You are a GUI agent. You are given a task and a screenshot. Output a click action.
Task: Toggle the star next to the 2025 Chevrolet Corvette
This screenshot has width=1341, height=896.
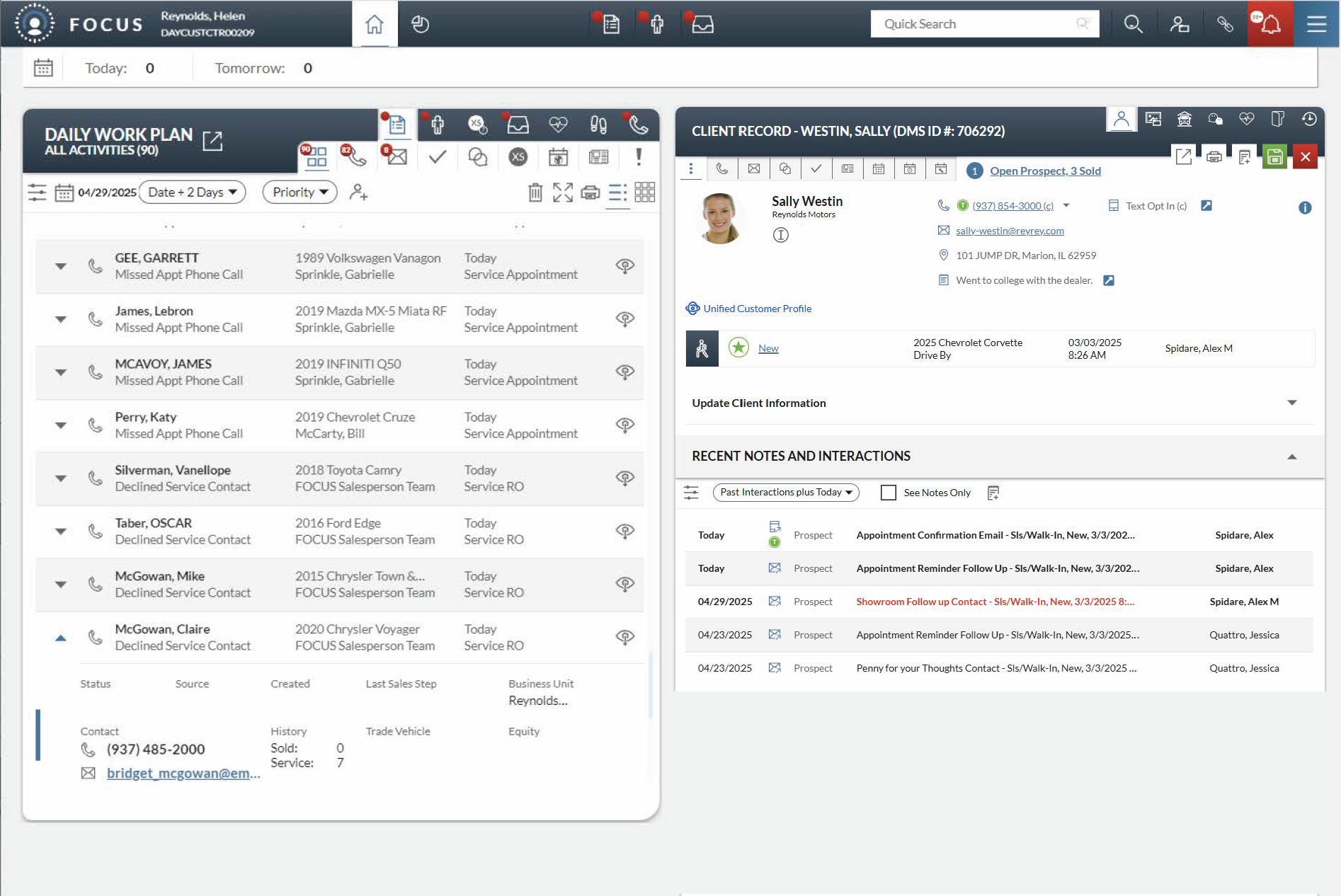tap(738, 348)
